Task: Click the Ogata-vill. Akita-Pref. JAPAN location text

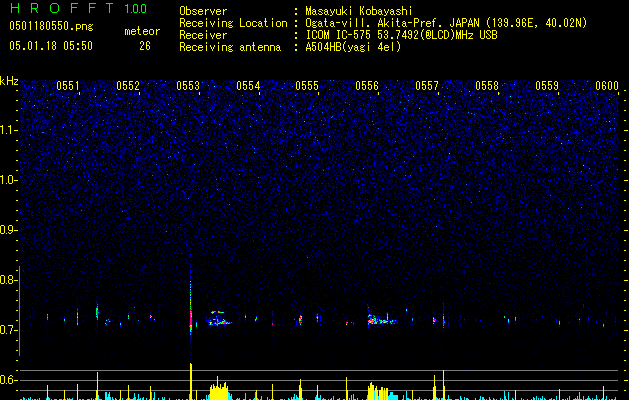Action: [446, 23]
